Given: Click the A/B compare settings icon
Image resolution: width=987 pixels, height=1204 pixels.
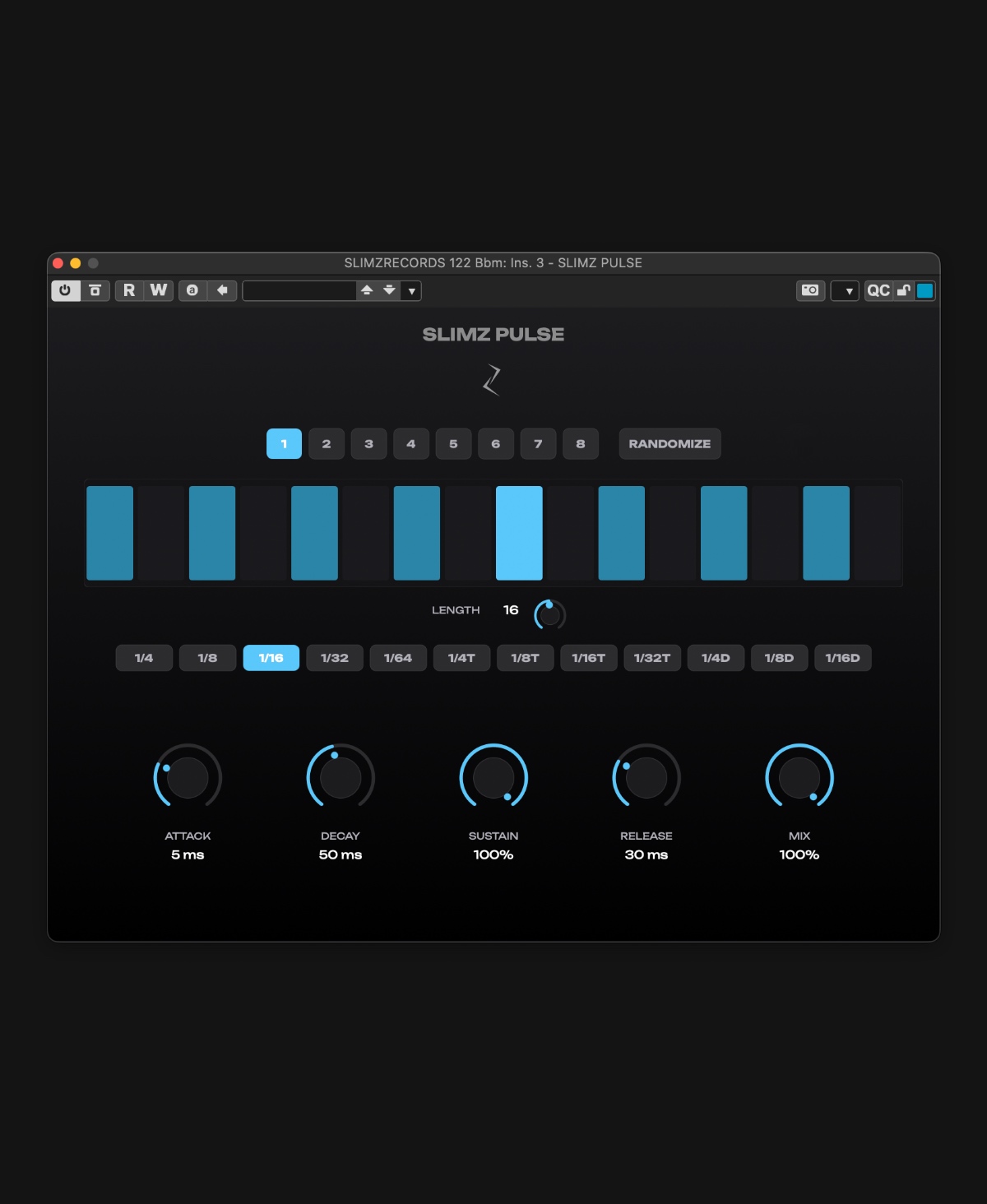Looking at the screenshot, I should [x=192, y=290].
